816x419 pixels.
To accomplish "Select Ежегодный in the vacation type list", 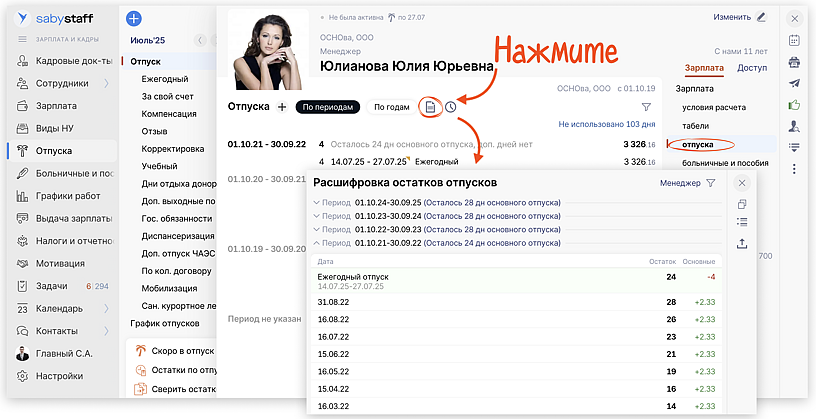I will [165, 79].
